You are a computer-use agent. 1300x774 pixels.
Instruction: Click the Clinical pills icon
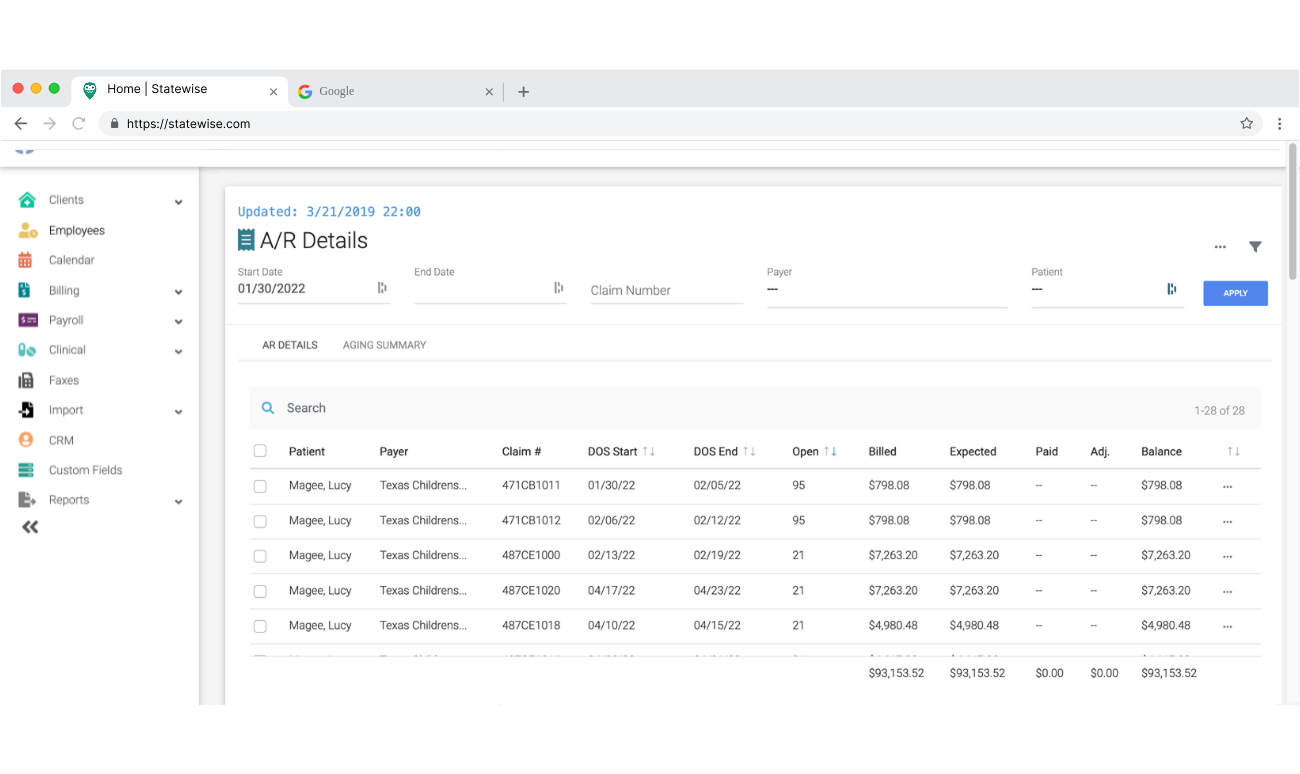(28, 350)
